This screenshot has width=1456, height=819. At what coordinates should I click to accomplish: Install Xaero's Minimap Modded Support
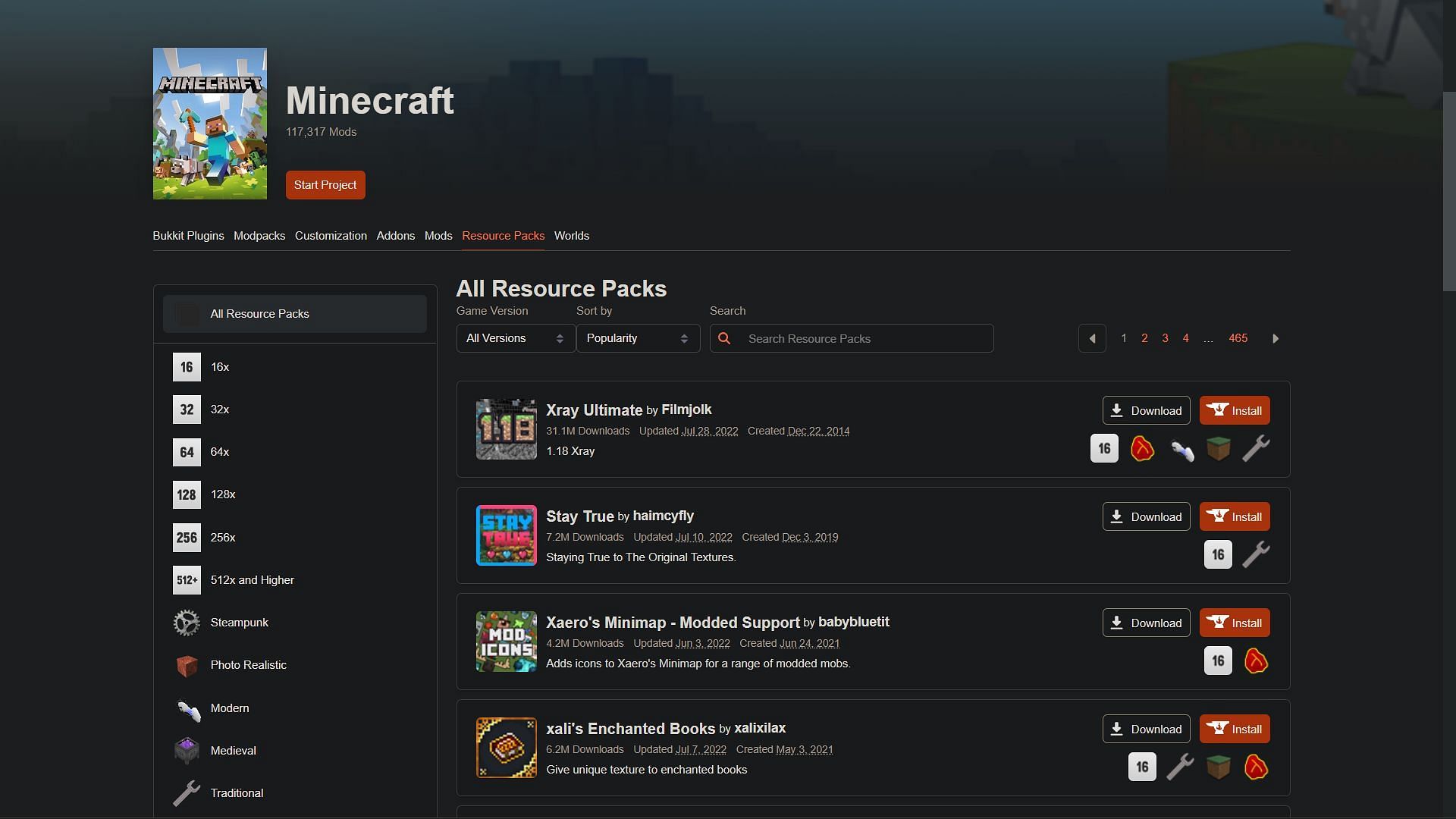[x=1235, y=623]
